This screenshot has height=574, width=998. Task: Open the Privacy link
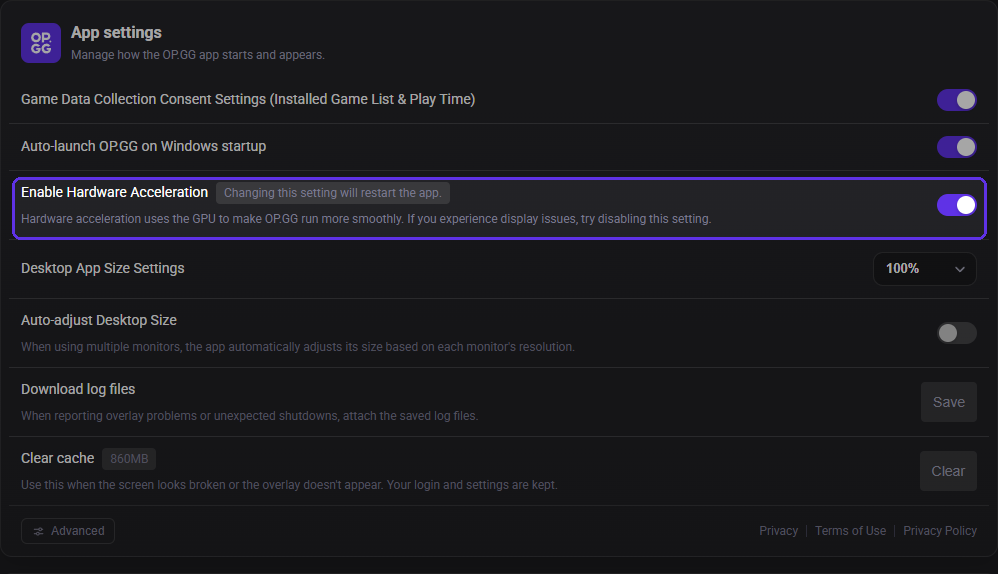point(778,531)
